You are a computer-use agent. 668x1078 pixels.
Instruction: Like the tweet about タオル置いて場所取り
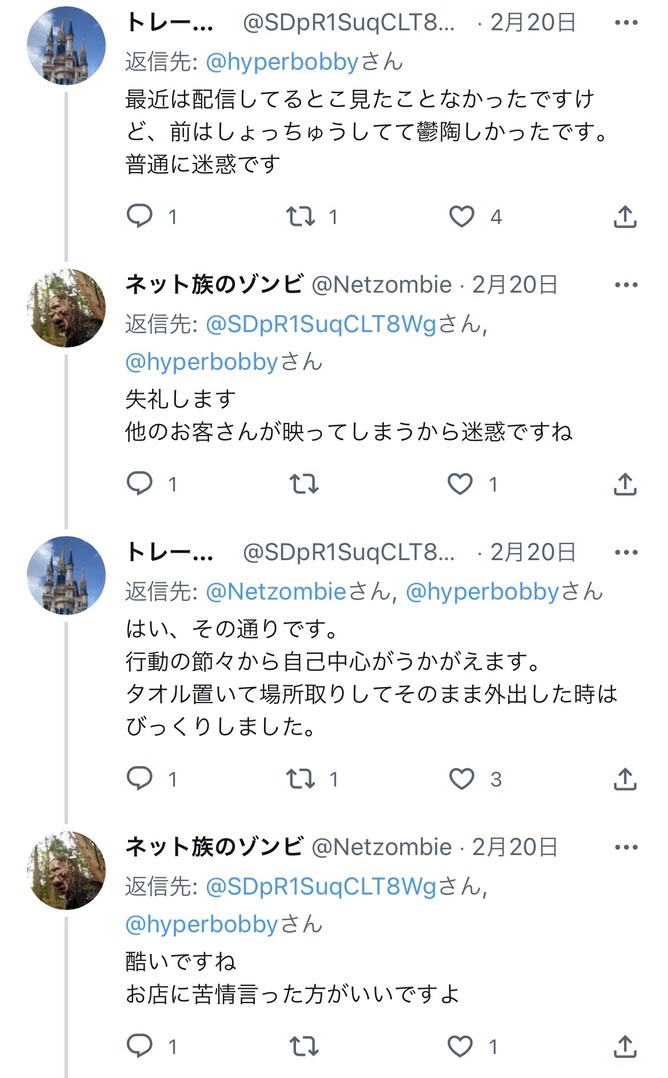tap(462, 779)
